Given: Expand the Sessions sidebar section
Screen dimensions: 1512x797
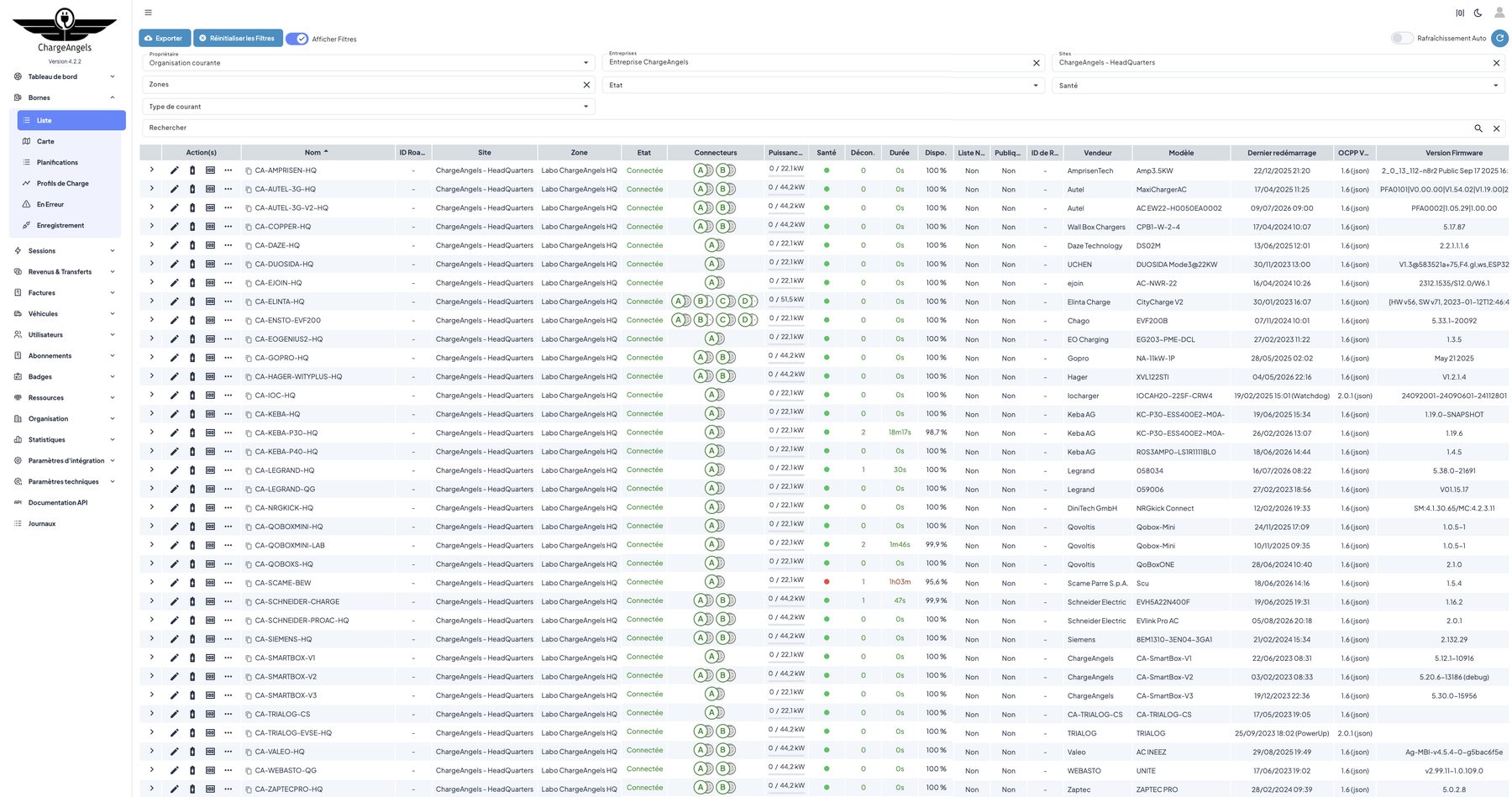Looking at the screenshot, I should tap(65, 250).
